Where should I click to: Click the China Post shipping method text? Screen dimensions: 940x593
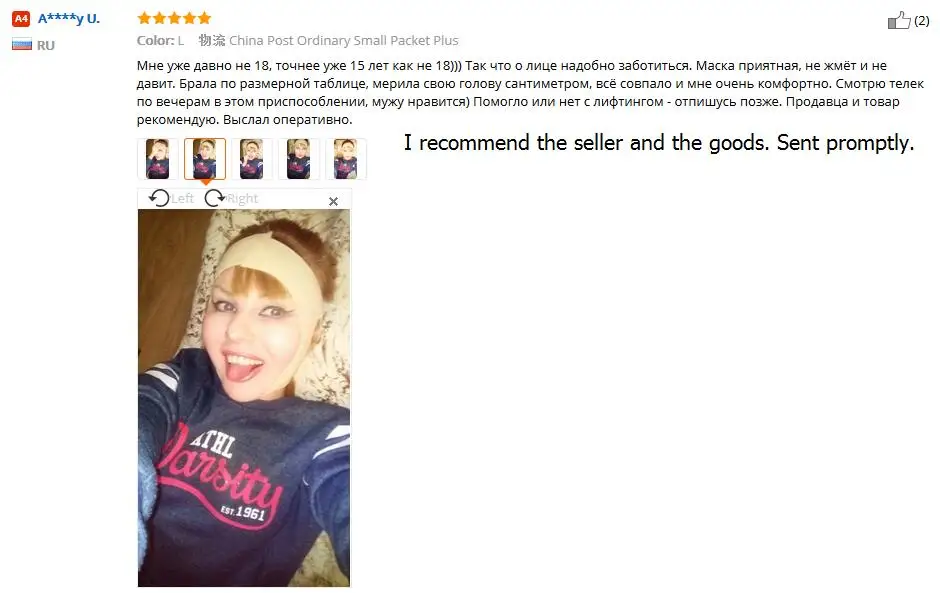pyautogui.click(x=344, y=40)
